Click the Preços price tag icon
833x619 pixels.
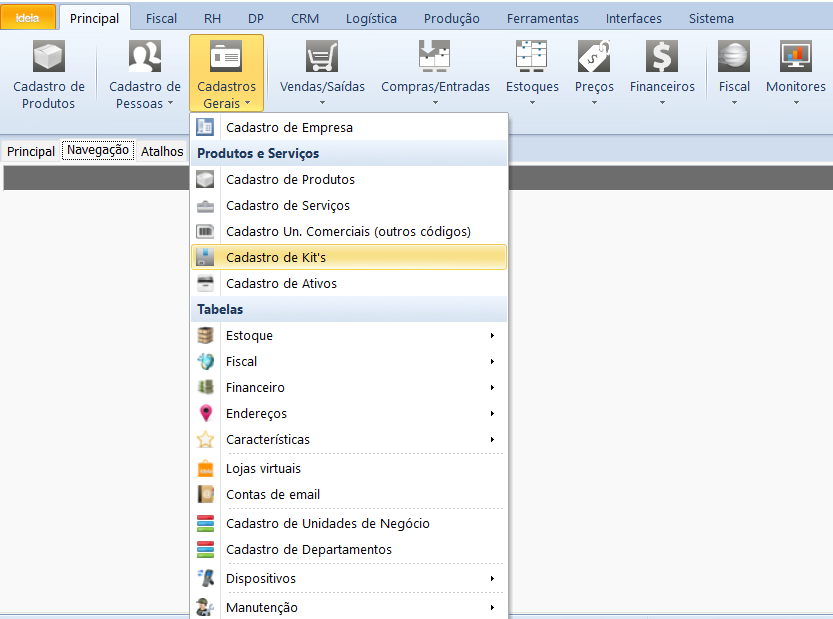pos(594,57)
